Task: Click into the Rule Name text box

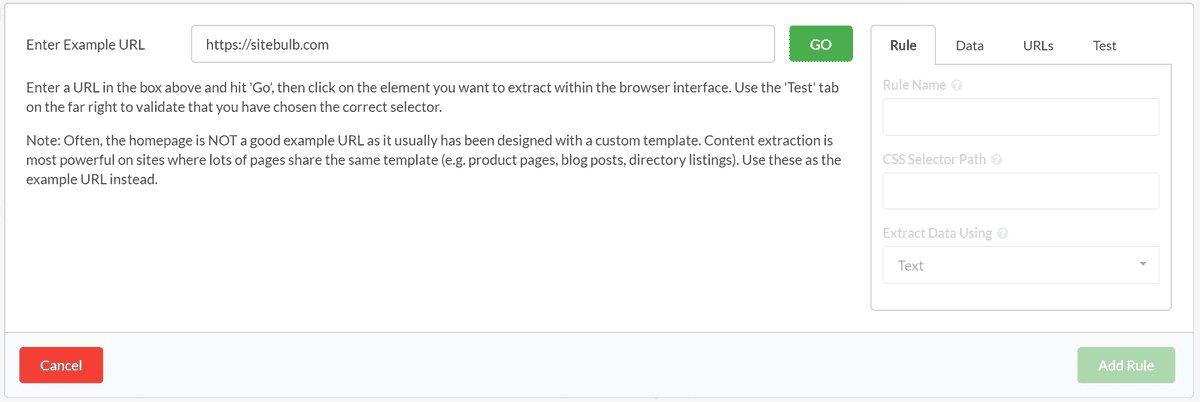Action: (1020, 117)
